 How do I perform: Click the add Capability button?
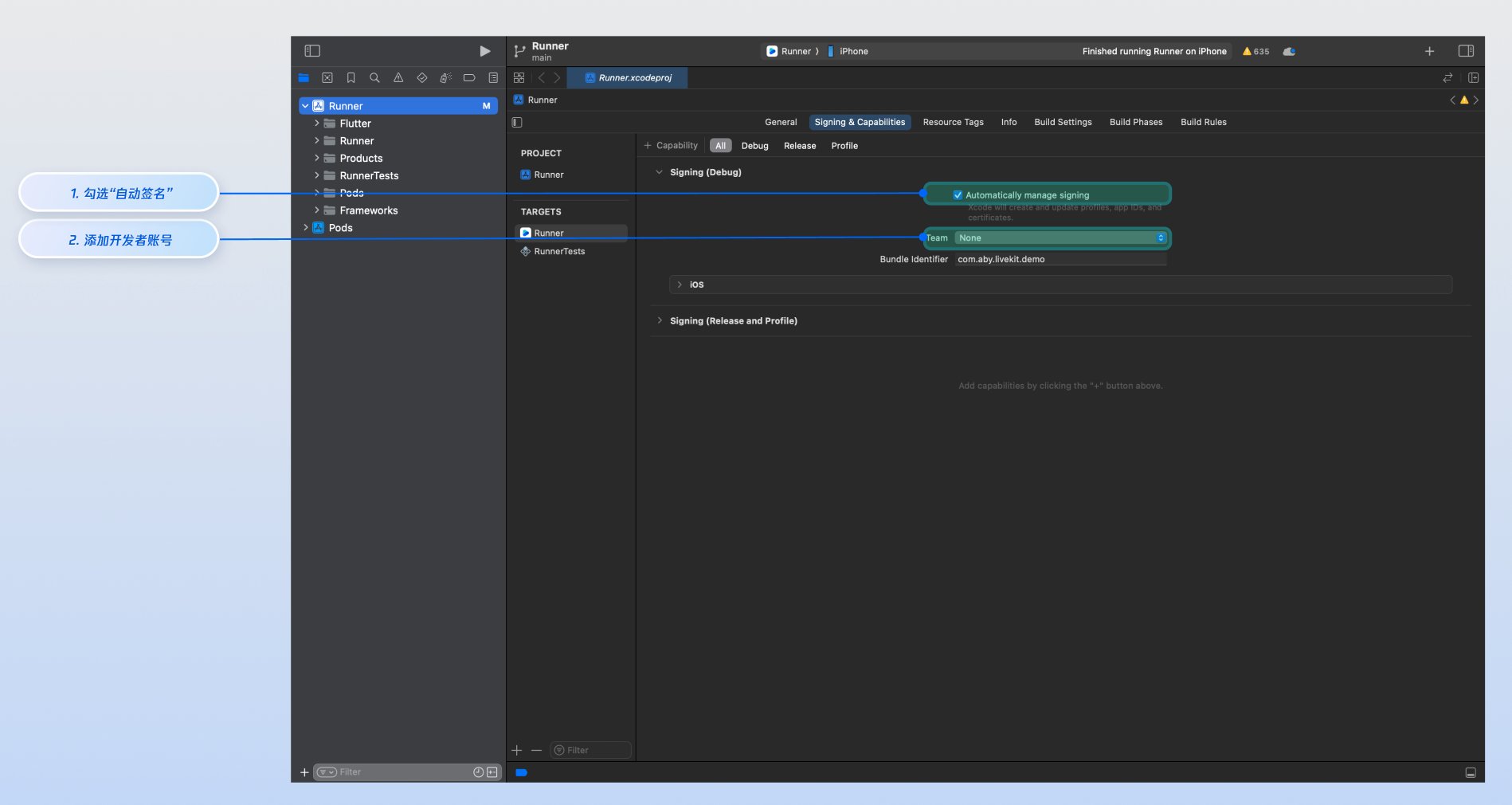(x=671, y=146)
